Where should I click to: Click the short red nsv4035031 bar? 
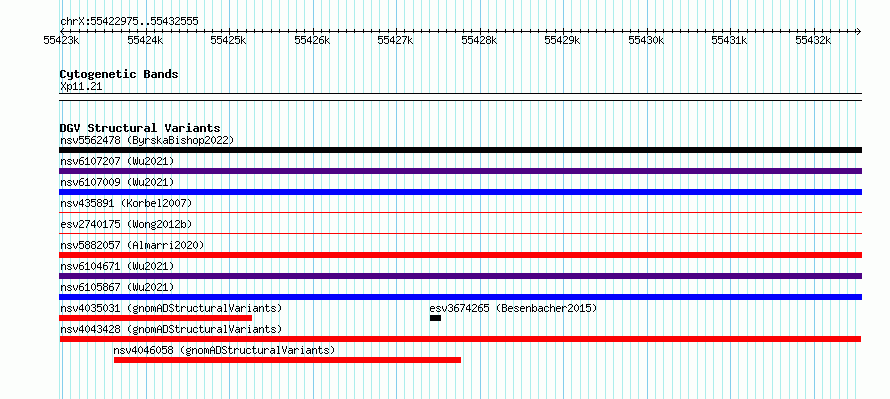pos(156,318)
